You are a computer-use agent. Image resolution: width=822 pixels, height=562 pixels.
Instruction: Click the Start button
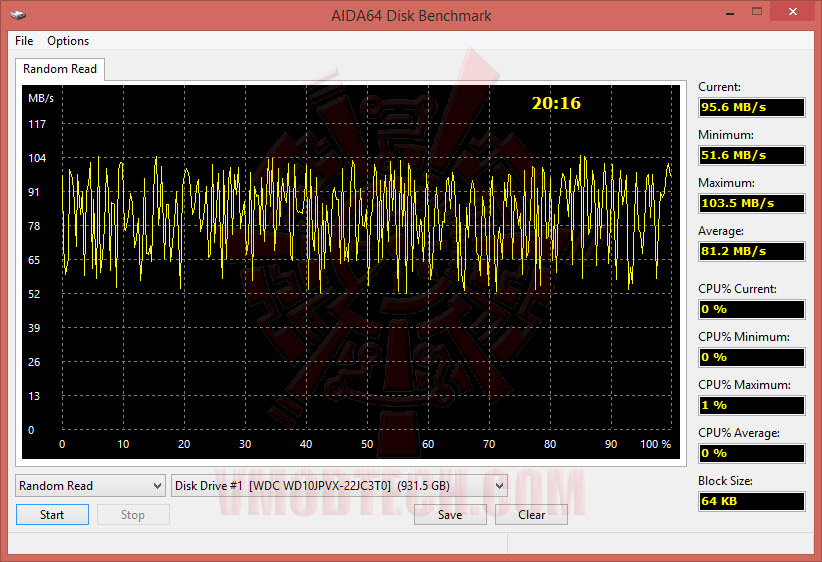(x=52, y=515)
